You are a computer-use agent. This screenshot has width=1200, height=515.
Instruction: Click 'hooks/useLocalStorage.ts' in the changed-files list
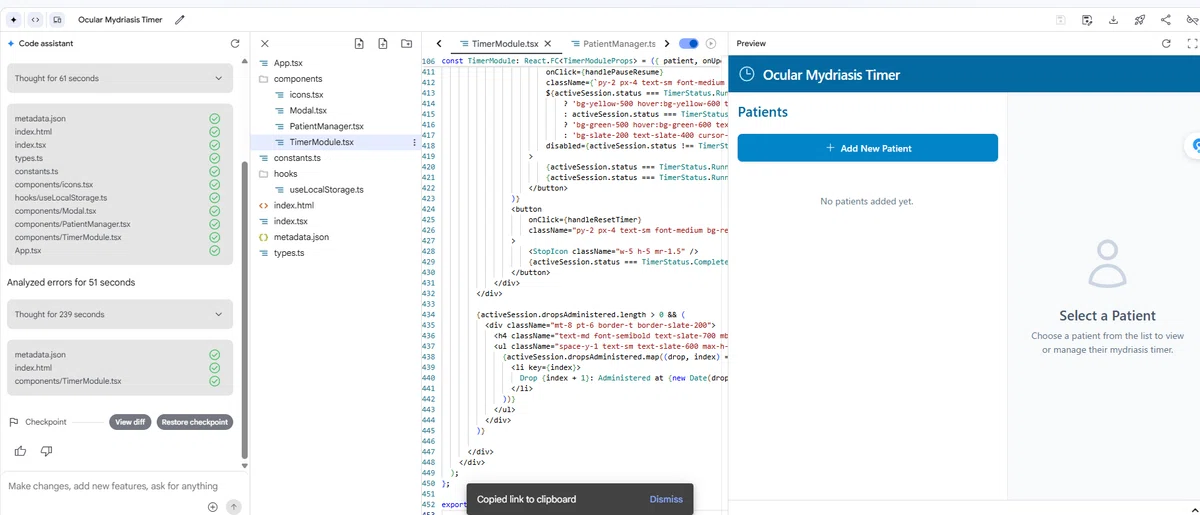(61, 198)
